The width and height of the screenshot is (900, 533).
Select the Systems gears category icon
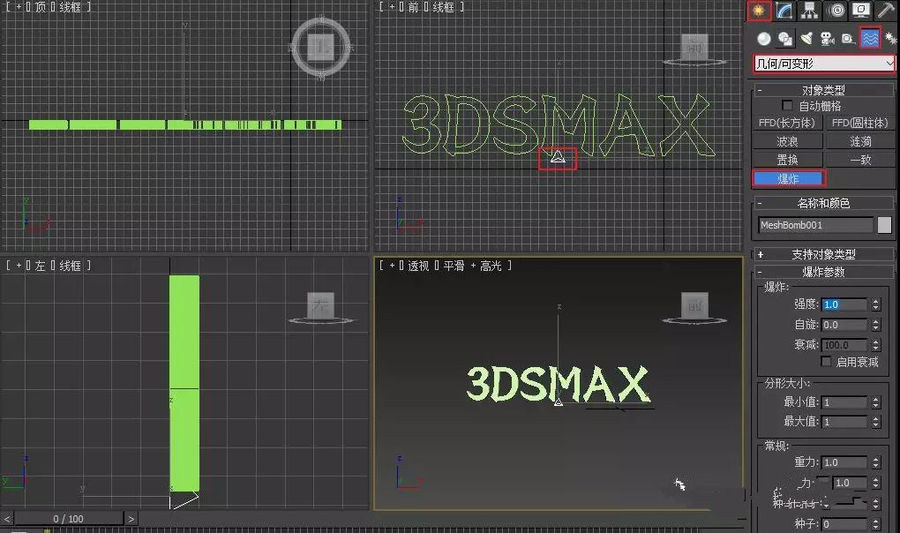pyautogui.click(x=890, y=38)
